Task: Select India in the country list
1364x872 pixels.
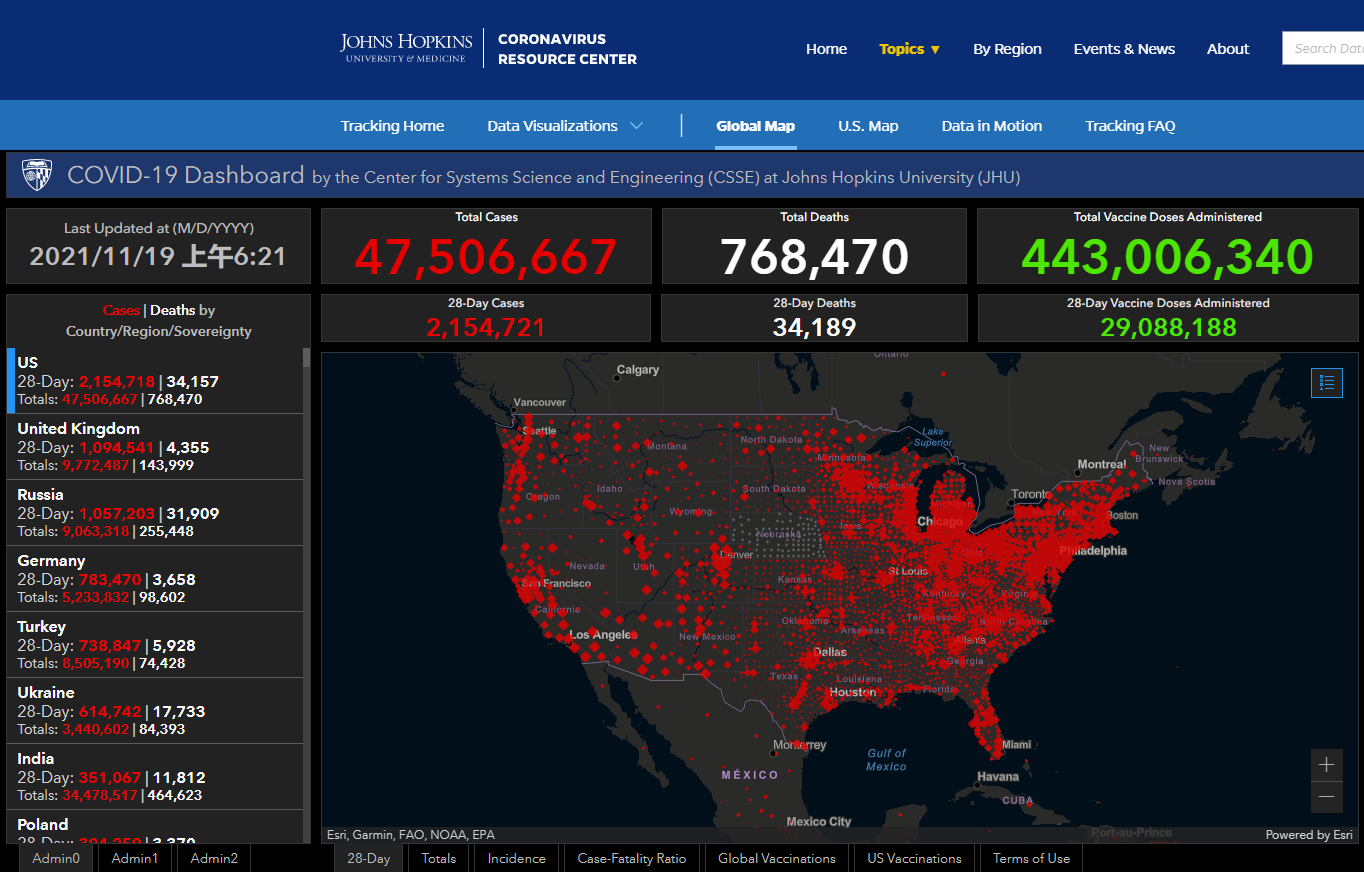Action: coord(155,777)
